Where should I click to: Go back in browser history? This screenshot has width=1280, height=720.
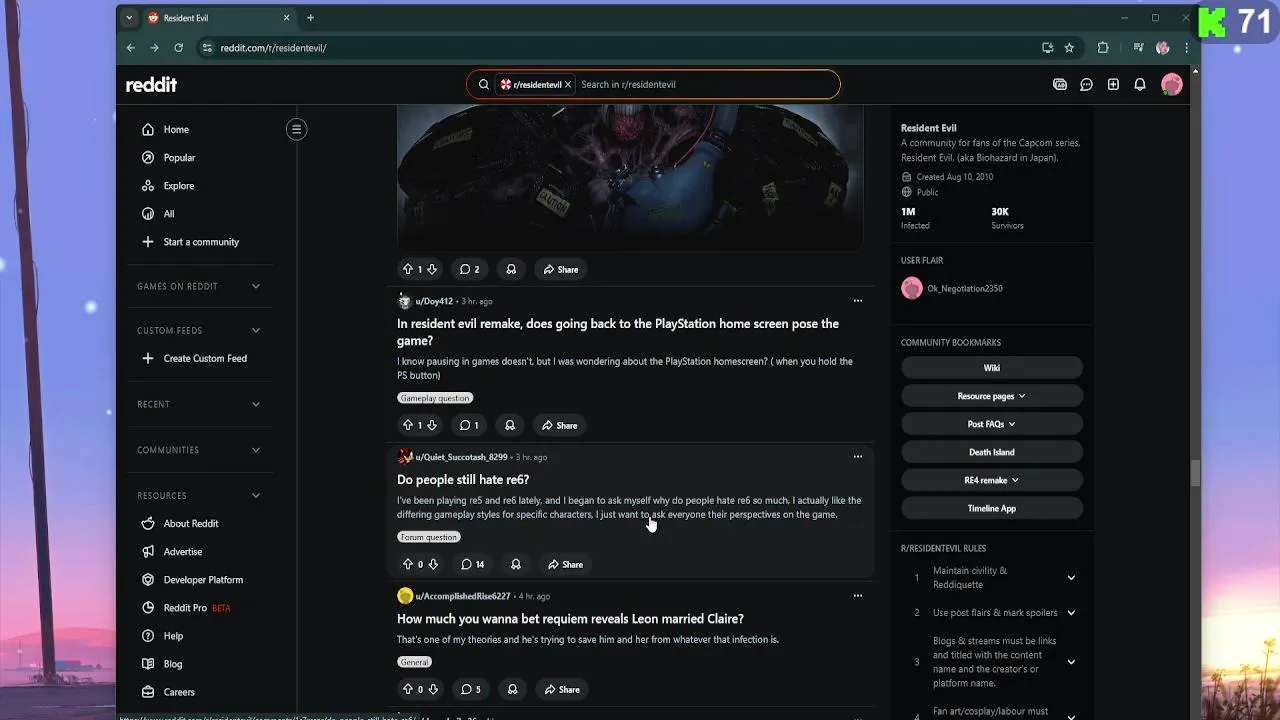click(130, 48)
